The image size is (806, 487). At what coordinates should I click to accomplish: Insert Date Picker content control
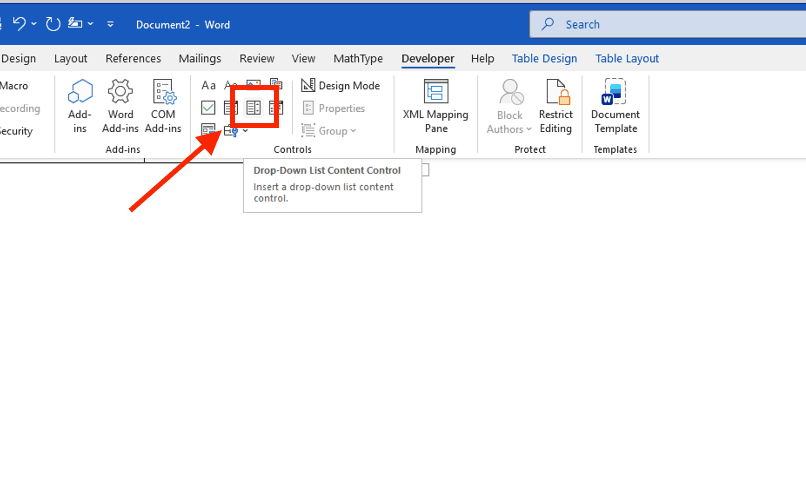pos(276,108)
